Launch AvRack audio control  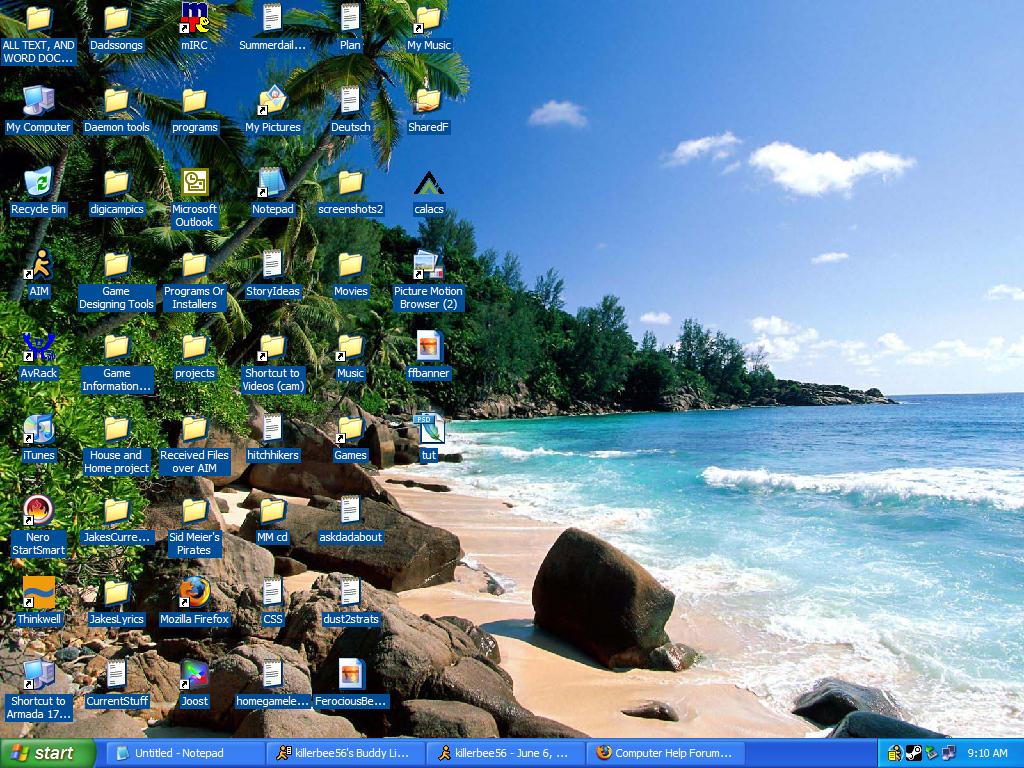[40, 346]
